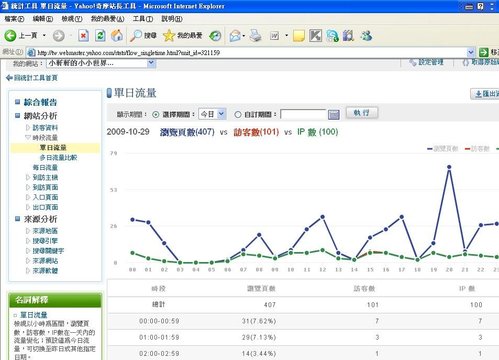
Task: Expand the 來源軟體 tree node
Action: pos(28,271)
